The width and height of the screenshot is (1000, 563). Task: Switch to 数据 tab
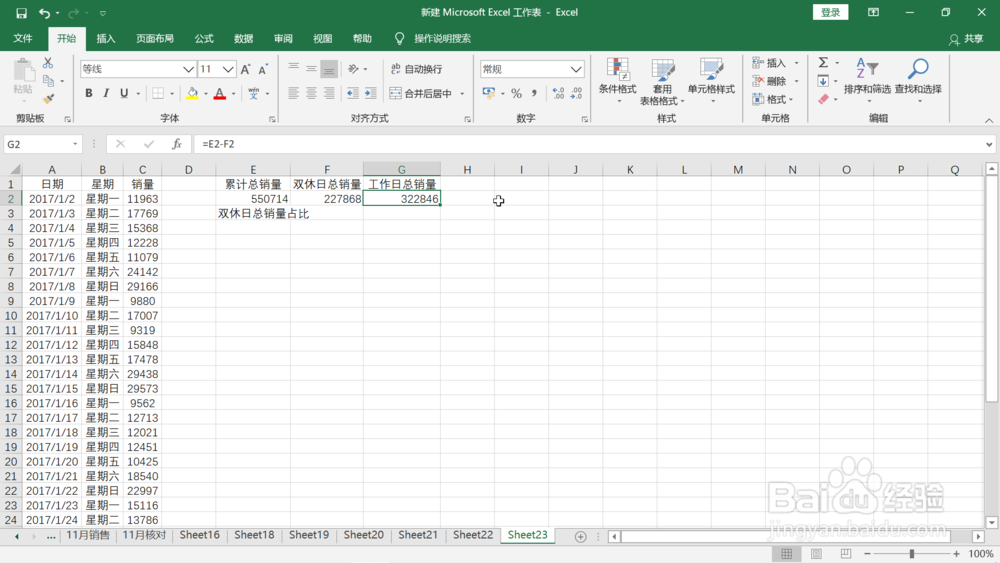pos(244,38)
